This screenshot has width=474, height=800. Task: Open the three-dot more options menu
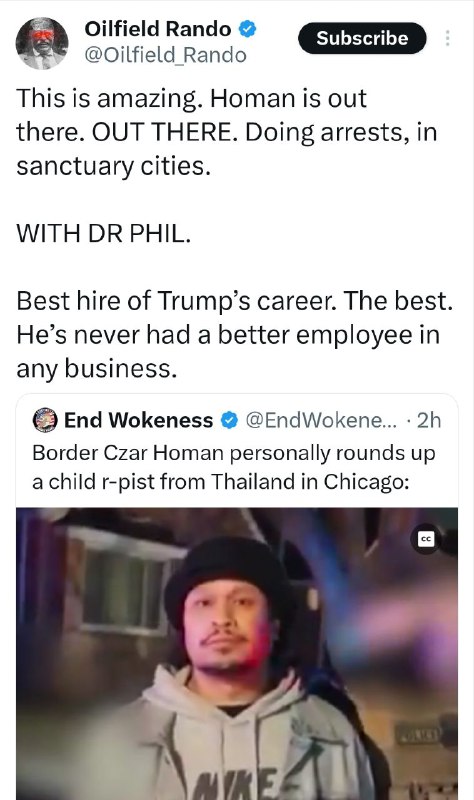(447, 38)
